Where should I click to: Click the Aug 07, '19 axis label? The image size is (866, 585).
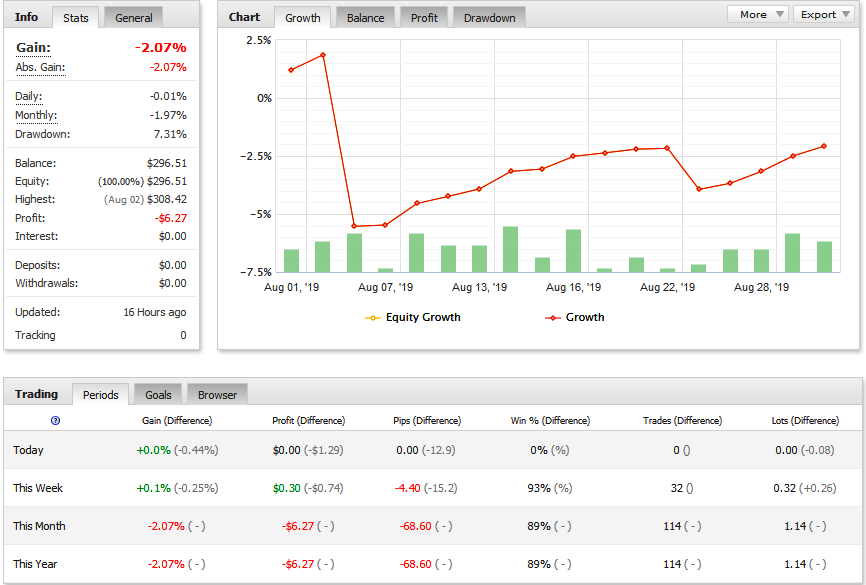386,287
